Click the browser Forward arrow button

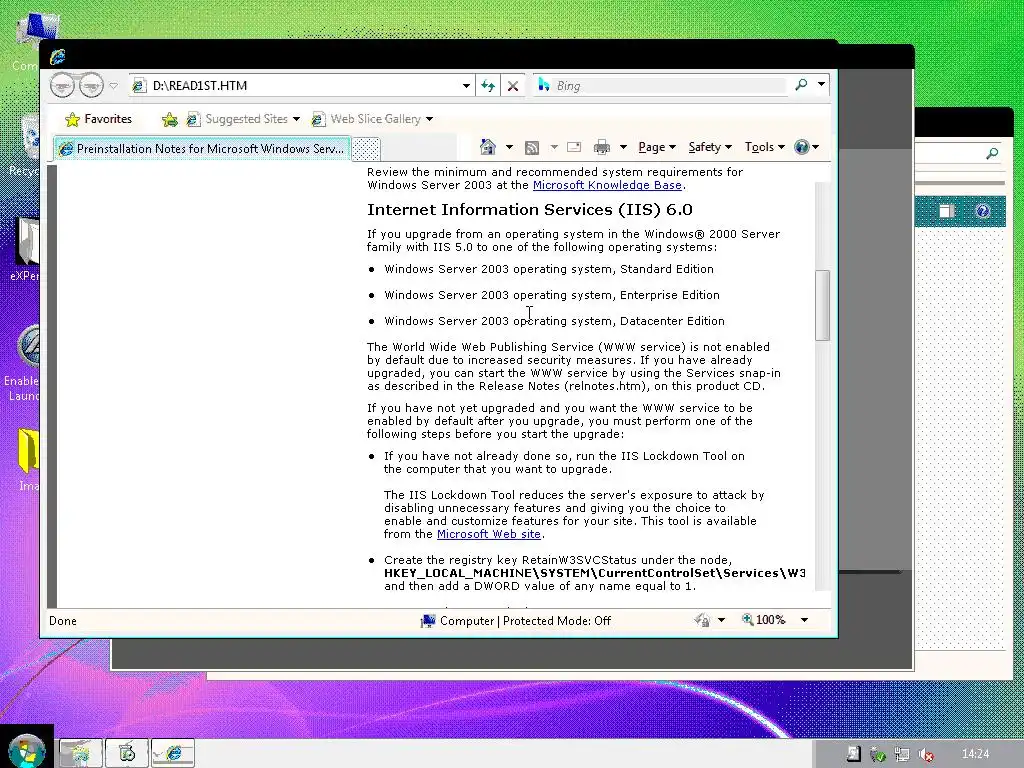click(91, 86)
